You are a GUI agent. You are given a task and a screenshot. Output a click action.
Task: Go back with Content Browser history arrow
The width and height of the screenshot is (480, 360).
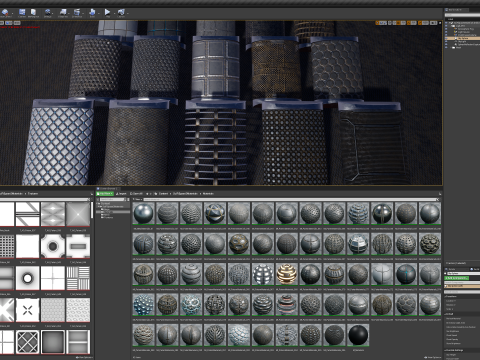pos(147,194)
